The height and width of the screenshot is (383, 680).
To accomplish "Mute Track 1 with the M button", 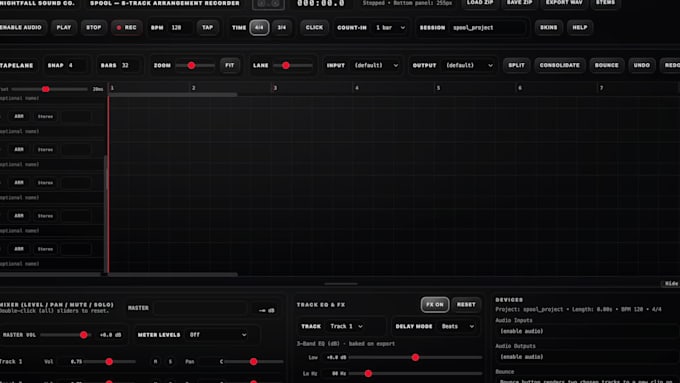I will (x=155, y=361).
